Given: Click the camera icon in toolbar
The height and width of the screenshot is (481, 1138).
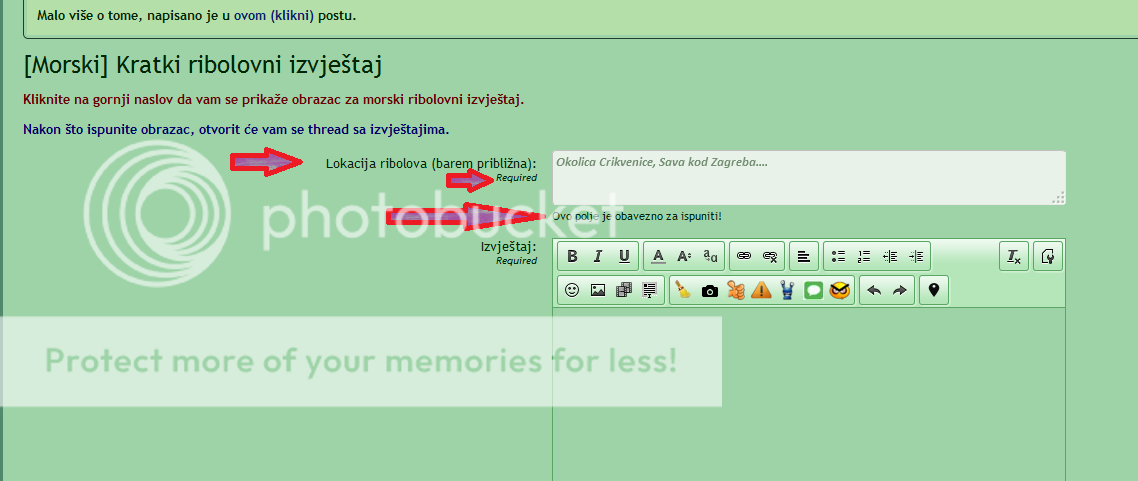Looking at the screenshot, I should 709,291.
